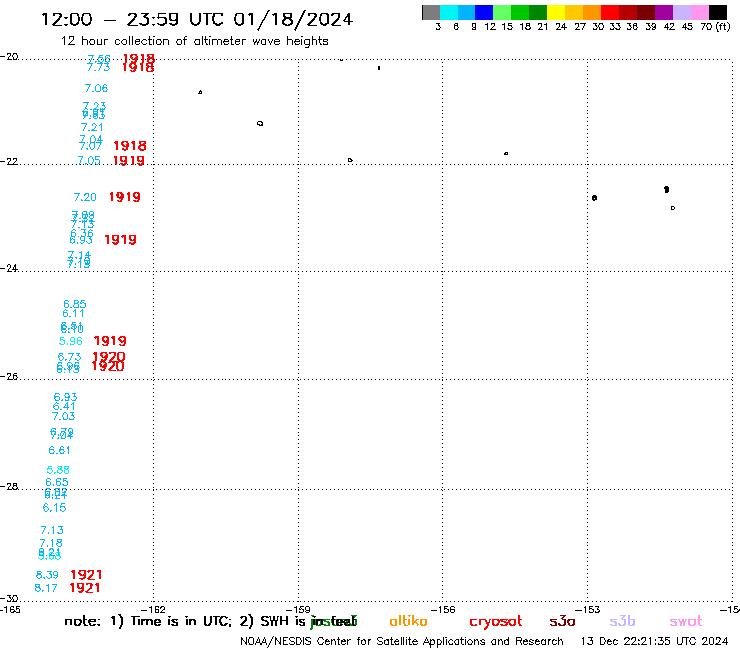Click the red 1919 timestamp beside 7.20

coord(125,197)
